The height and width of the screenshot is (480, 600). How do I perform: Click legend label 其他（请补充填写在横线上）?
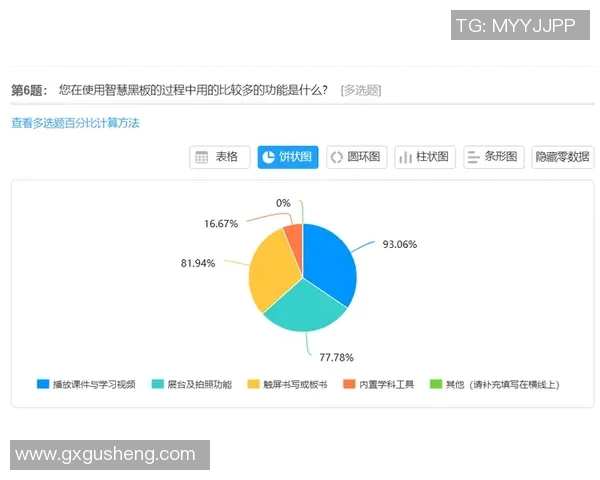pos(503,384)
